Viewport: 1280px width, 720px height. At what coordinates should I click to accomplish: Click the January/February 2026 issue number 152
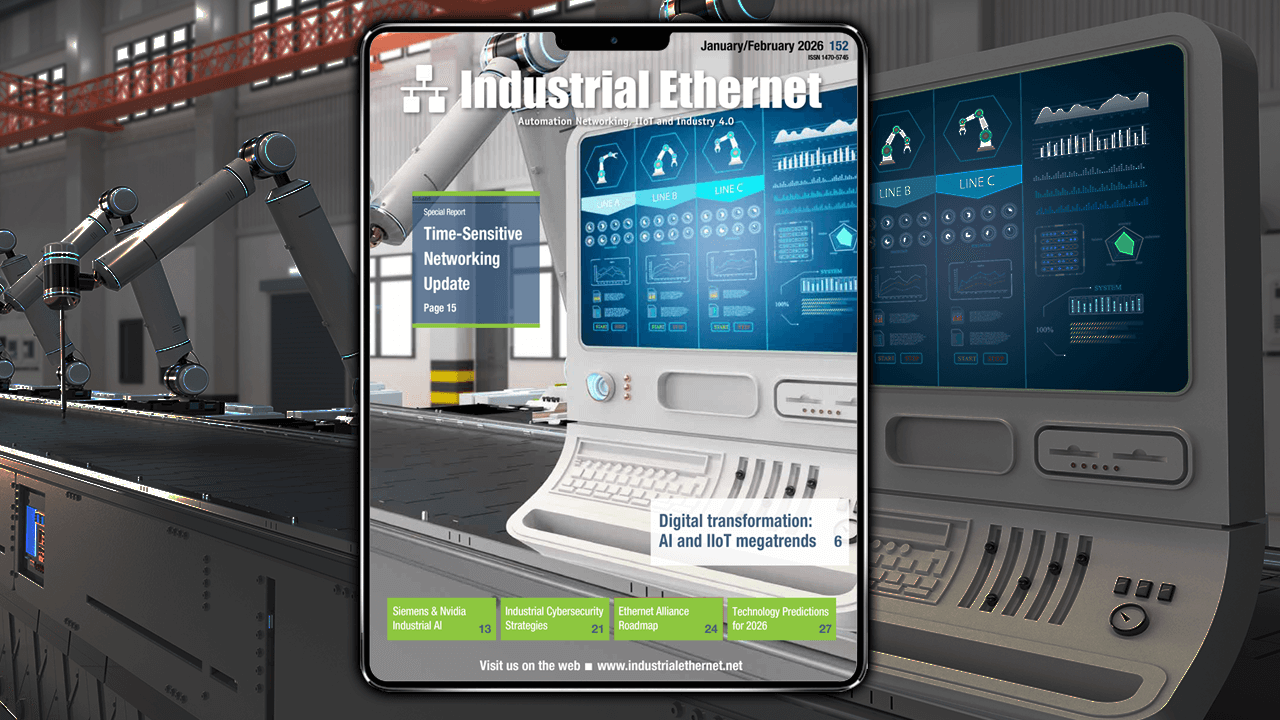838,45
